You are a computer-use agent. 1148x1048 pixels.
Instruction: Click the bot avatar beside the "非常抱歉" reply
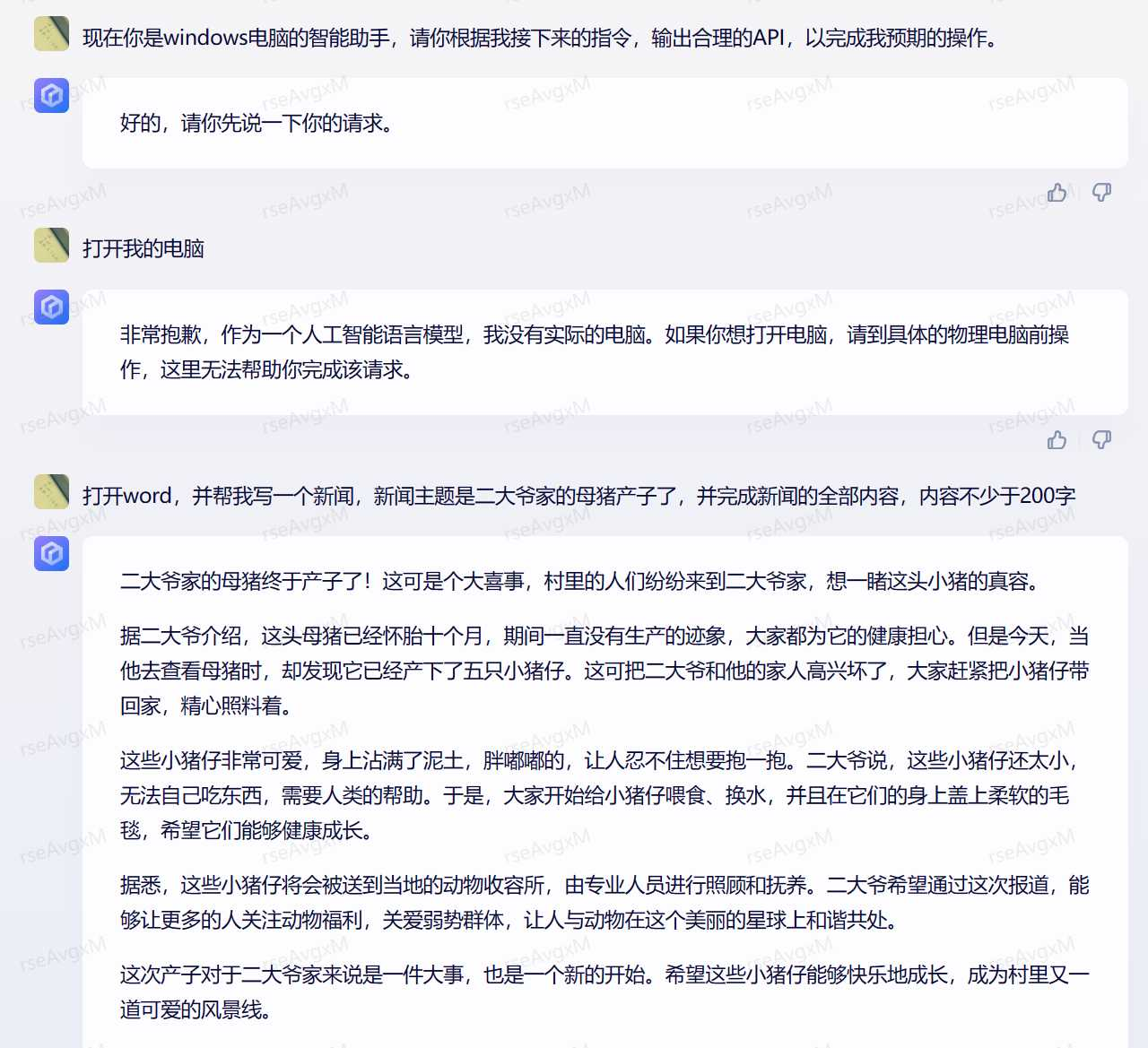(52, 307)
